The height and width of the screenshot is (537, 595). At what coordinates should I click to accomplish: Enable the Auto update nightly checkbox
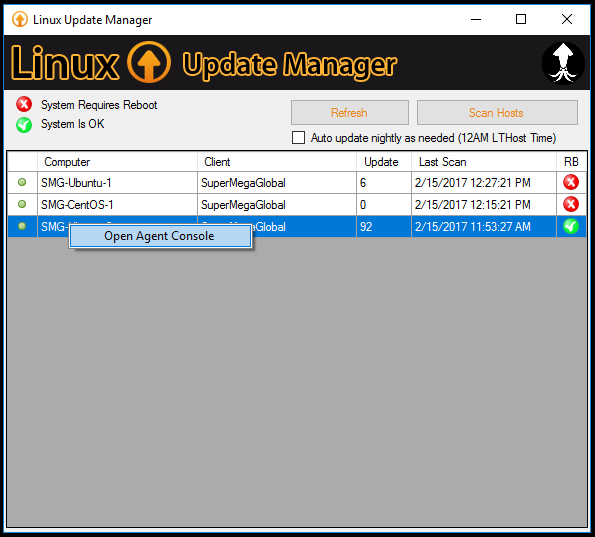pos(298,137)
